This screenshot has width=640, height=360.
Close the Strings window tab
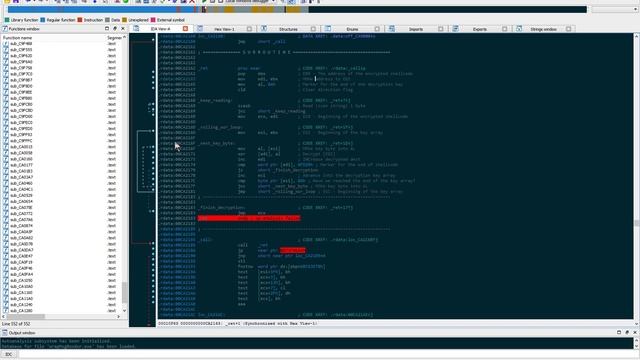[x=569, y=29]
